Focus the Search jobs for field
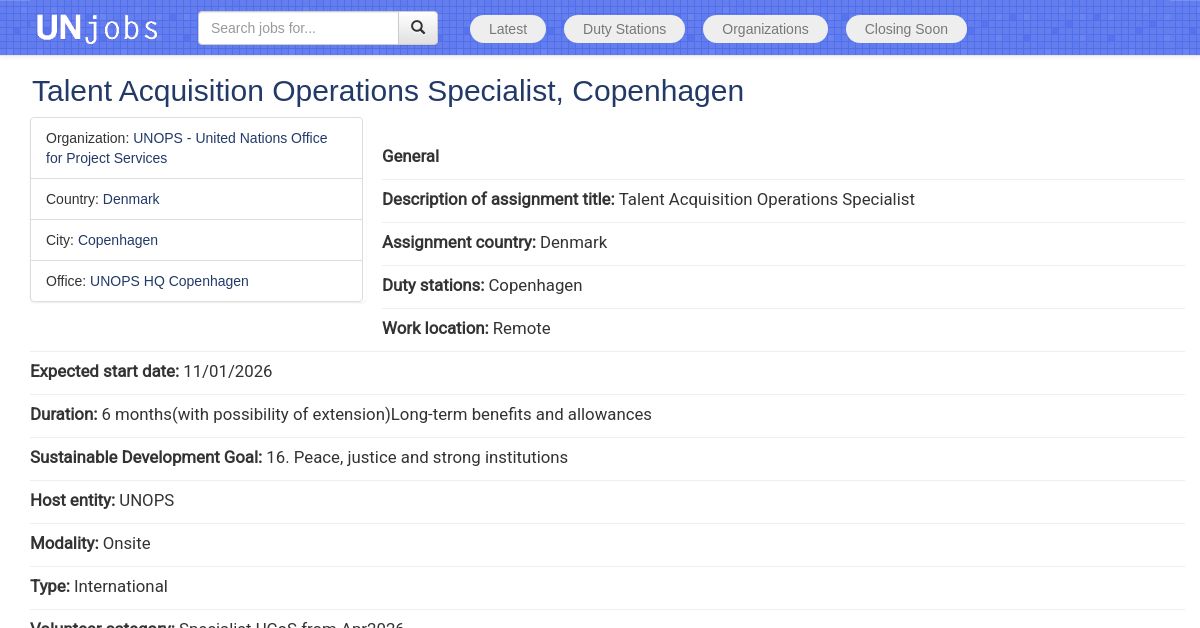Screen dimensions: 1200x628 298,28
